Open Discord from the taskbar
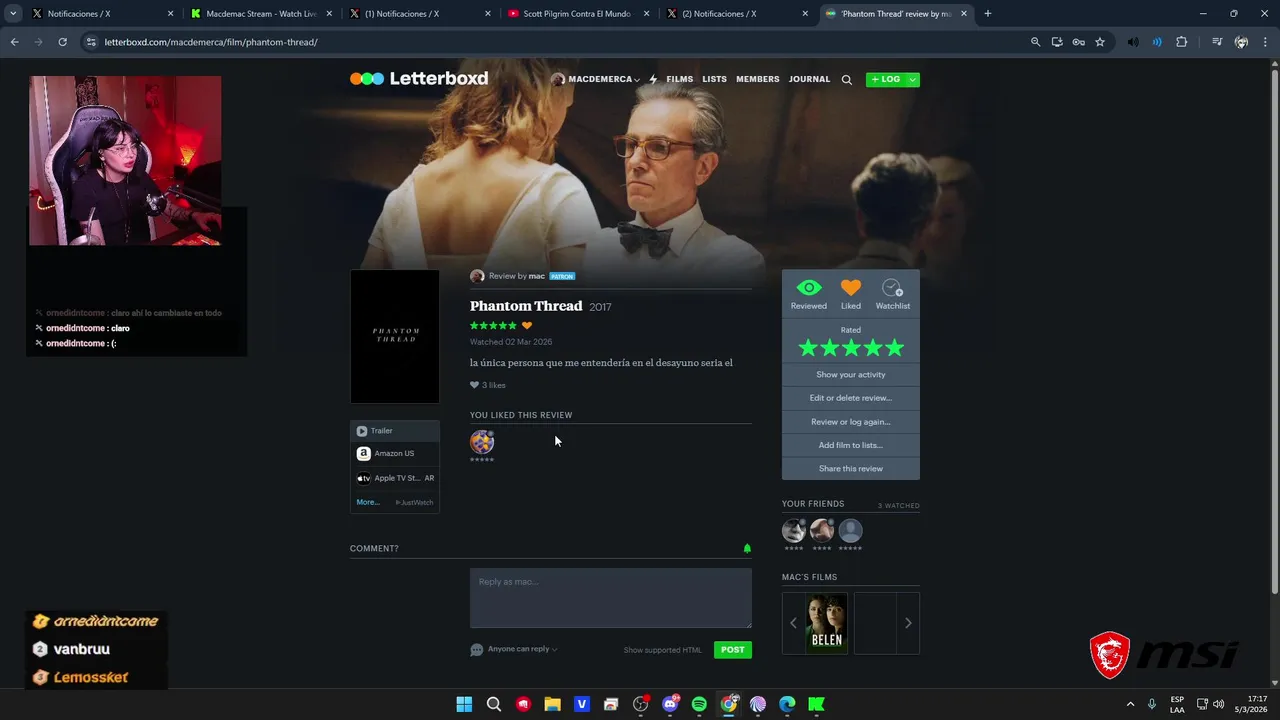Image resolution: width=1280 pixels, height=720 pixels. pyautogui.click(x=670, y=704)
